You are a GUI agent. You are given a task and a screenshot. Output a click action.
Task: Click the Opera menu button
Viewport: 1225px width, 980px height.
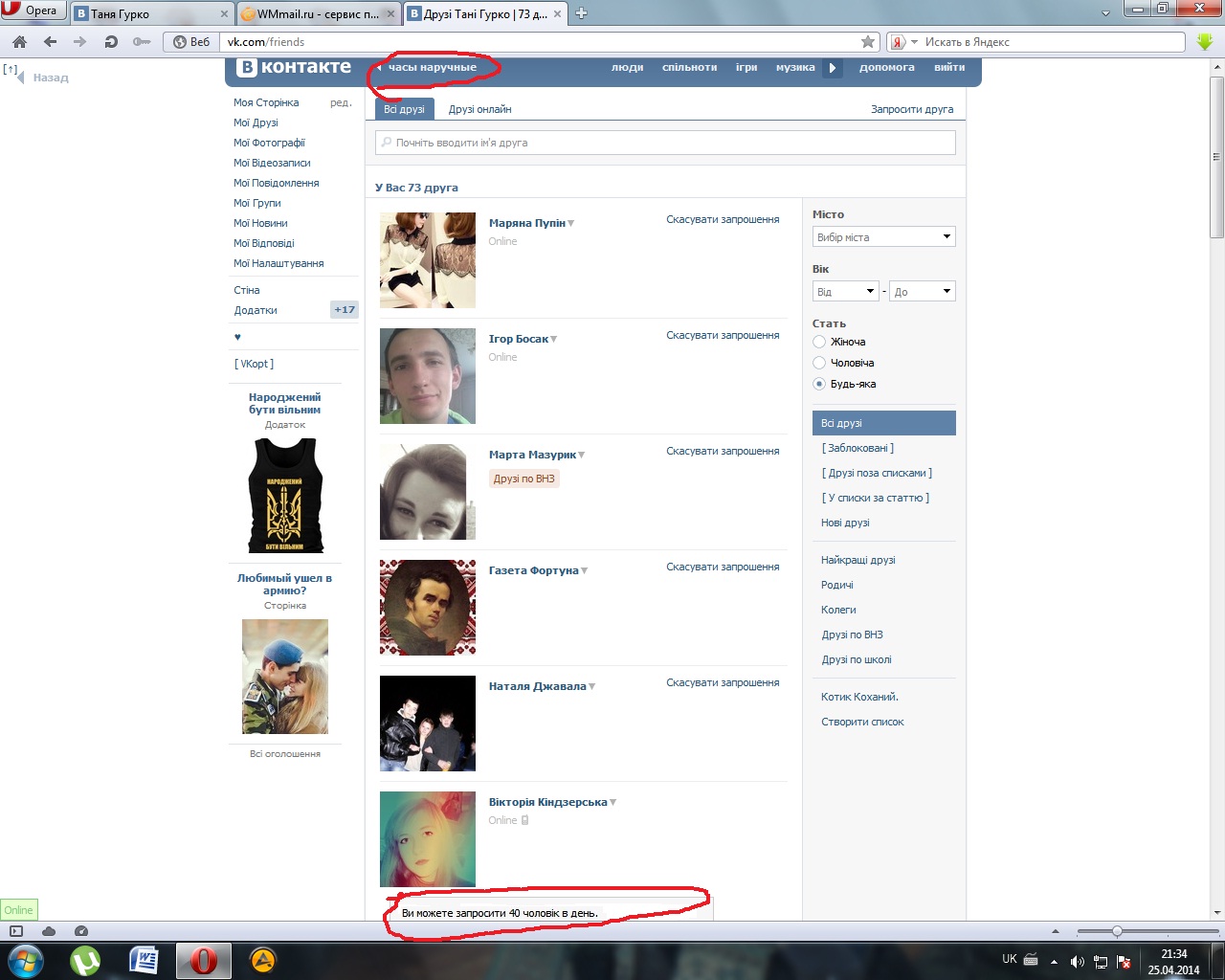pos(33,11)
